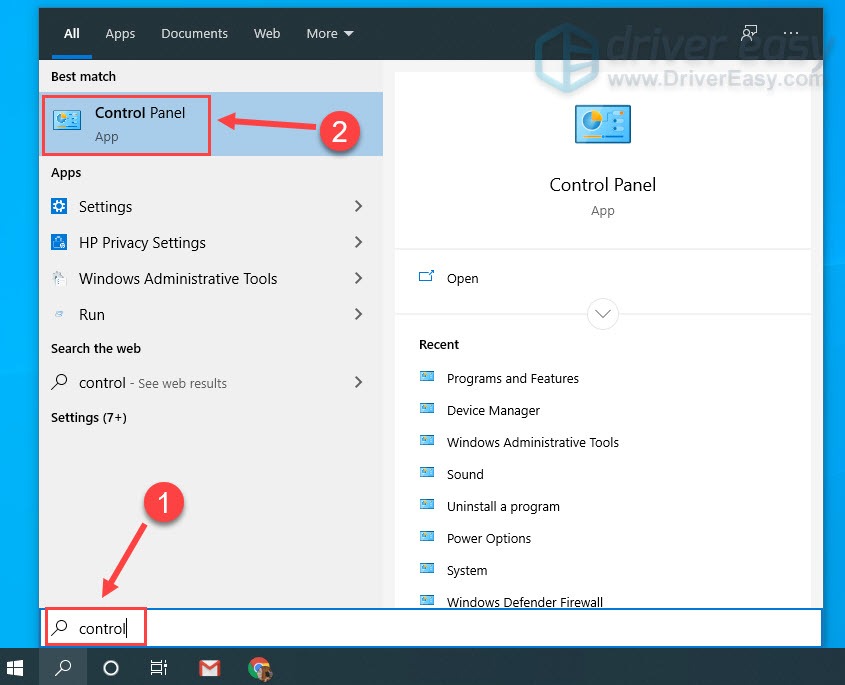Click the search box containing control
845x685 pixels.
click(x=431, y=628)
